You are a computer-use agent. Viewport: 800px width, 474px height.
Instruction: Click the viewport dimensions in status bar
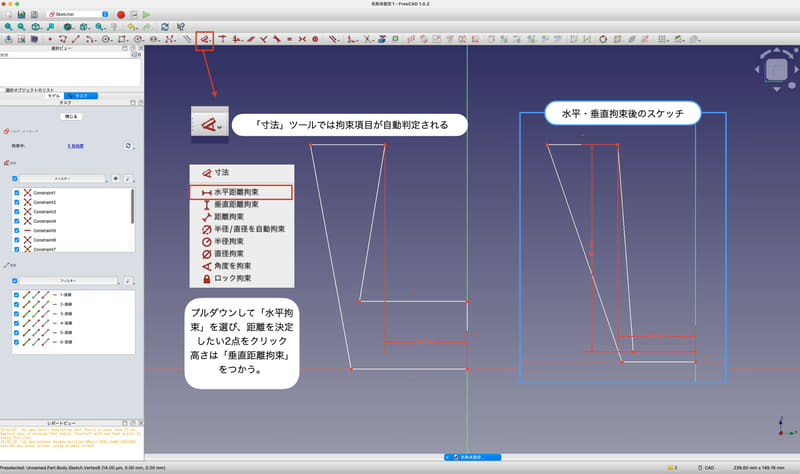(758, 468)
